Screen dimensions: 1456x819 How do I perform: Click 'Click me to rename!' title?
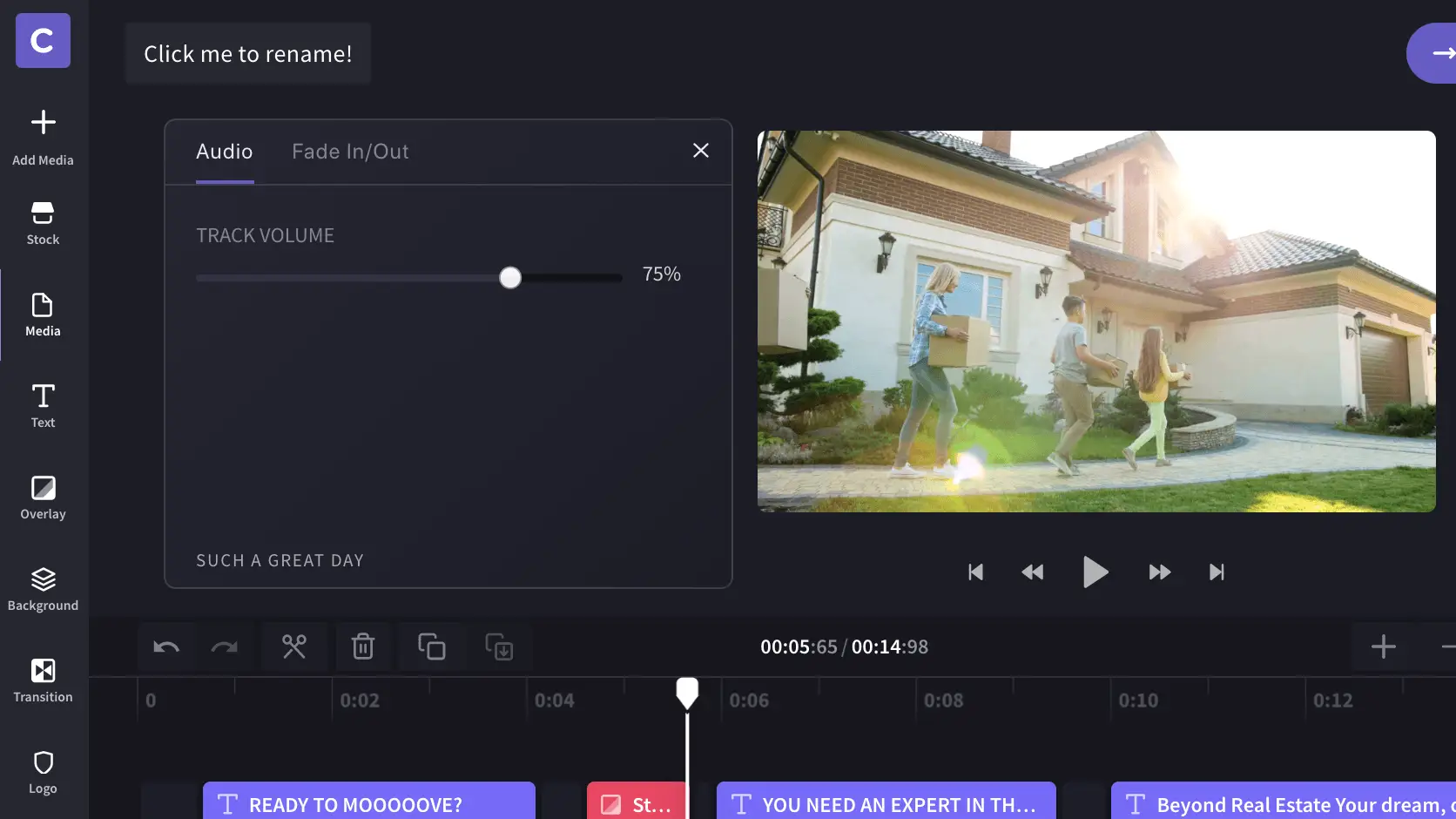(x=248, y=54)
